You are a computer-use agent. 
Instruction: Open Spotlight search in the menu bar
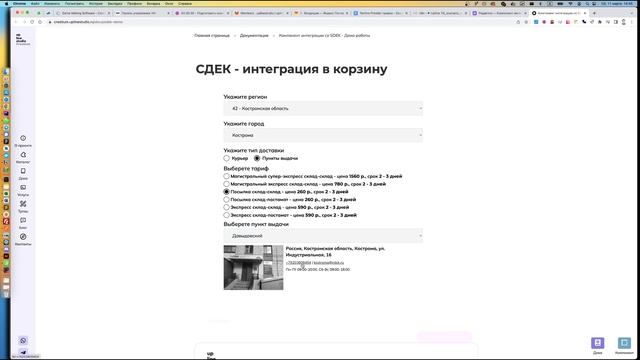(587, 4)
